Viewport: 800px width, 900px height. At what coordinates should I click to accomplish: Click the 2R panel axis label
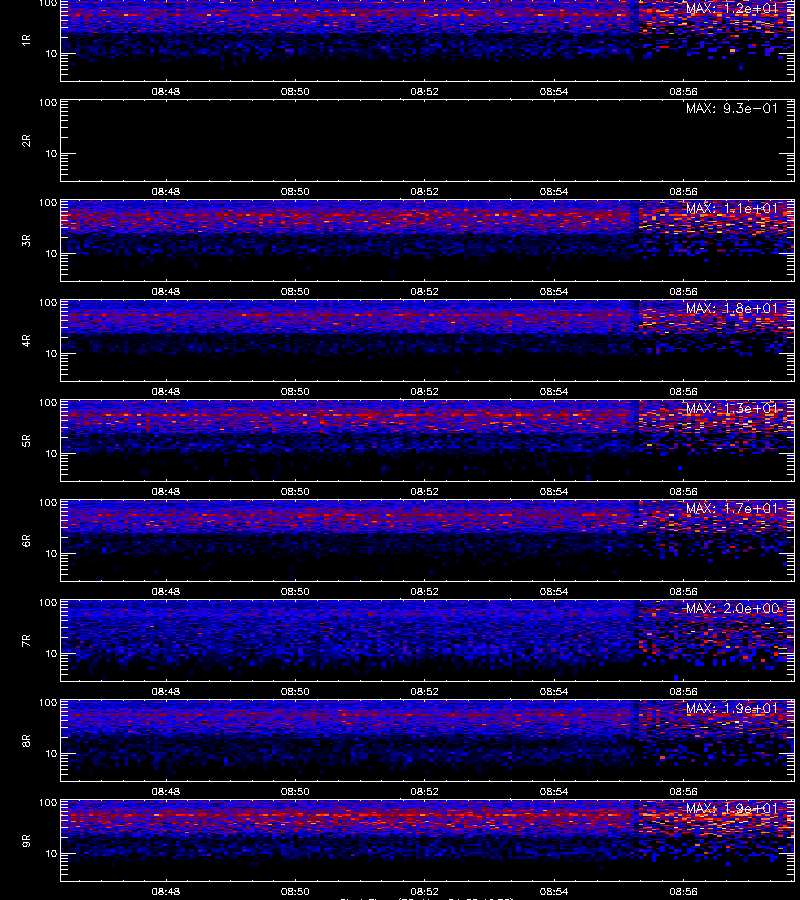(x=26, y=141)
